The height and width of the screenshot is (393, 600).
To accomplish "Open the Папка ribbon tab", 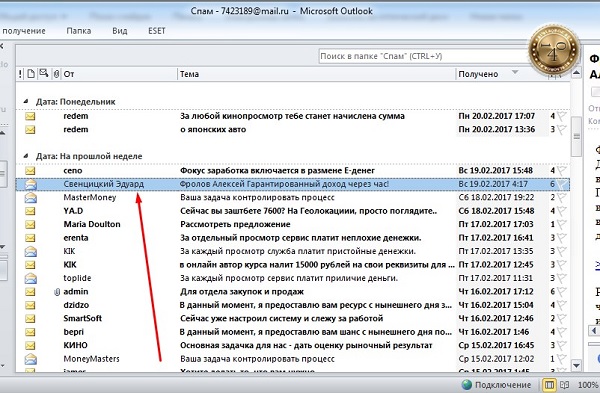I will pos(78,31).
